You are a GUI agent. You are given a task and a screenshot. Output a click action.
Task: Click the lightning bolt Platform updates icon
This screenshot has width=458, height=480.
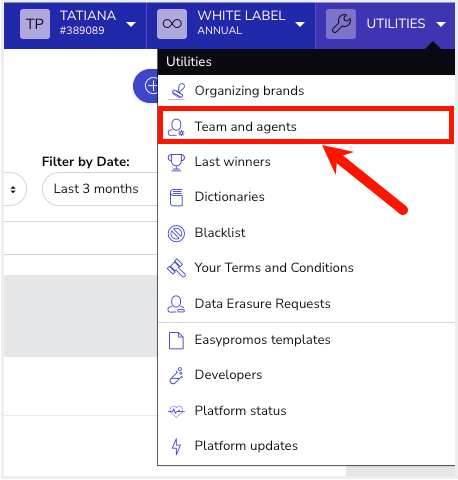click(176, 446)
